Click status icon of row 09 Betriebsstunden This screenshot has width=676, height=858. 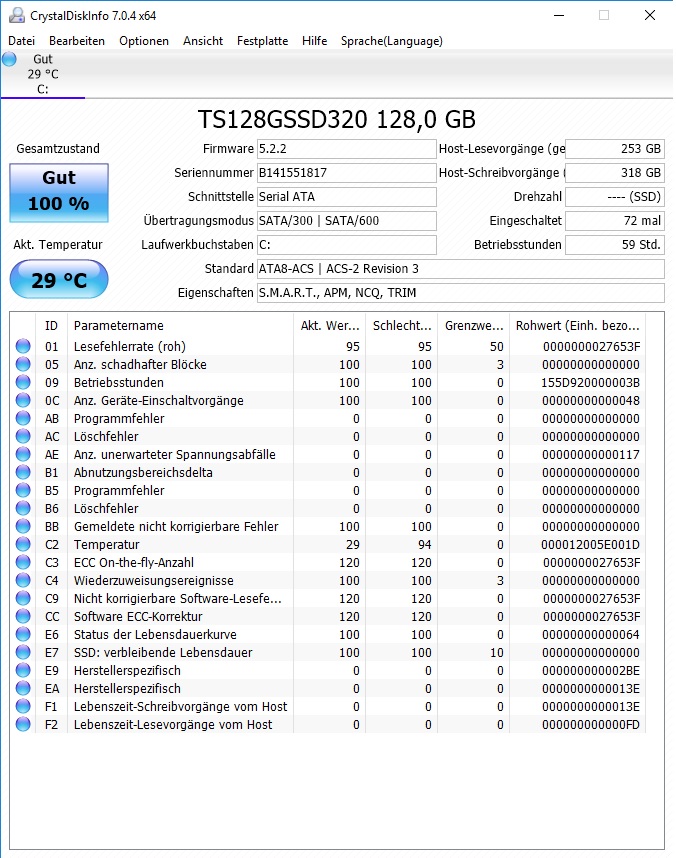point(23,382)
